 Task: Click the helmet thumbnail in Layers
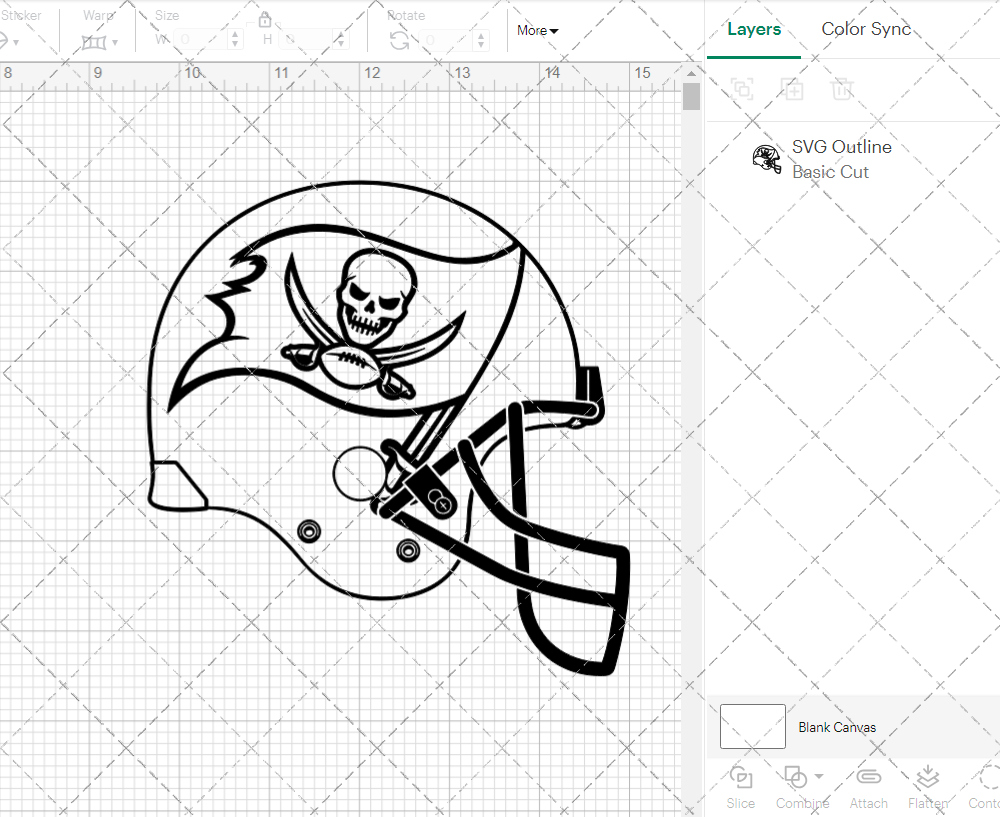coord(767,159)
